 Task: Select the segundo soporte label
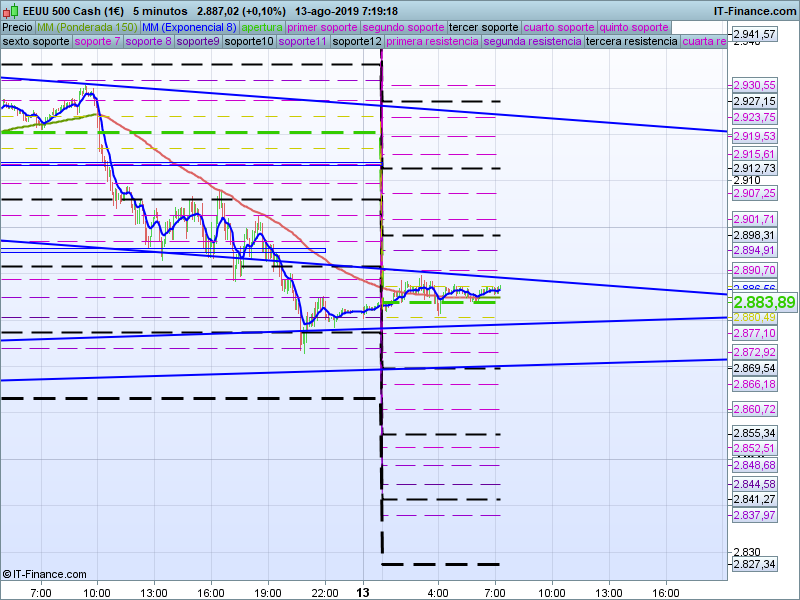coord(402,27)
